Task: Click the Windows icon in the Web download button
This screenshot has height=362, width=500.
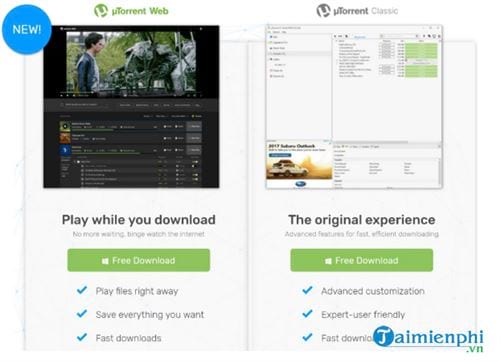Action: tap(105, 261)
